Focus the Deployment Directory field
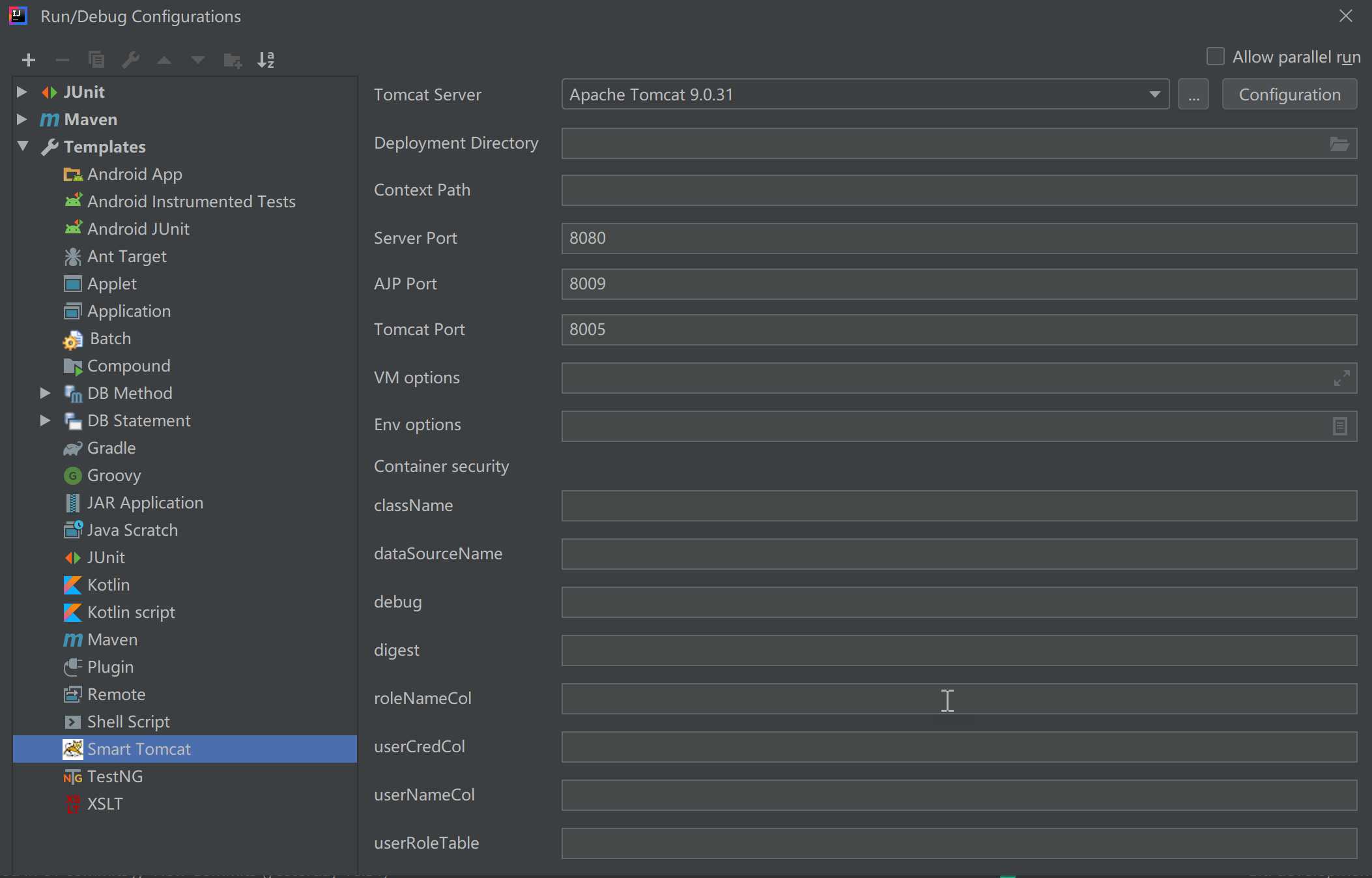The height and width of the screenshot is (878, 1372). coord(959,143)
